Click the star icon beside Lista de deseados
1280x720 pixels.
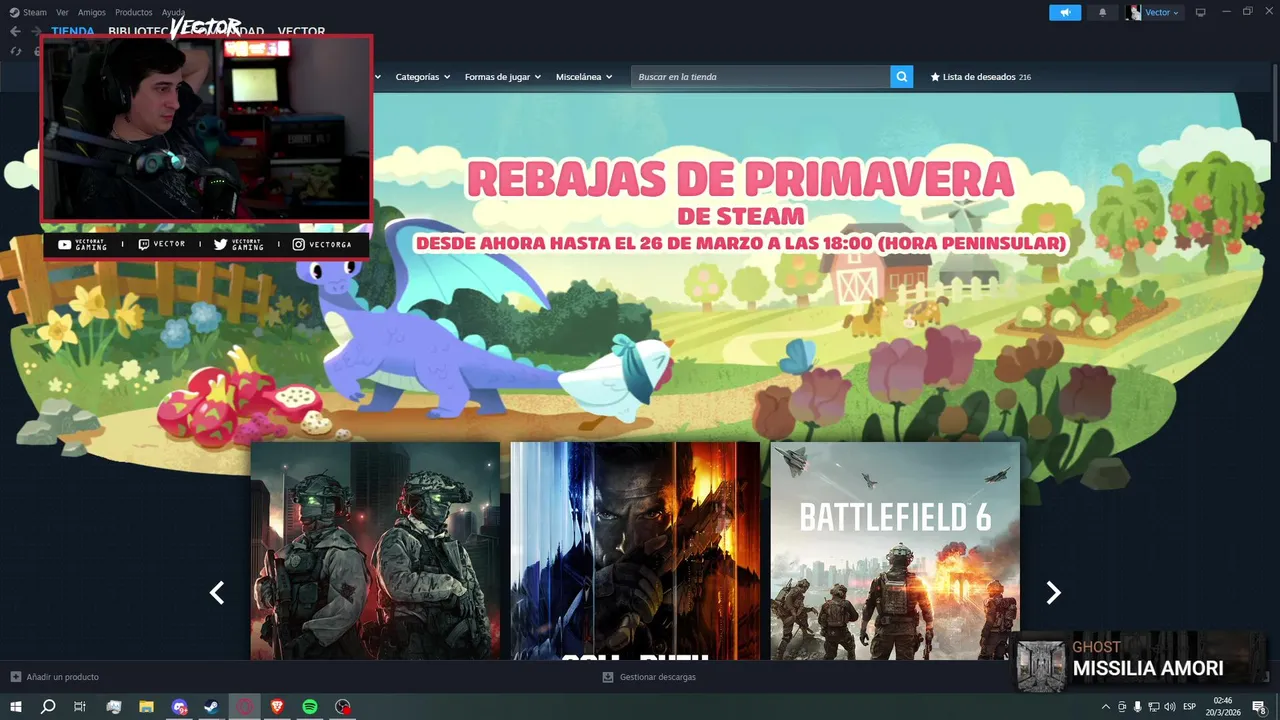point(935,77)
